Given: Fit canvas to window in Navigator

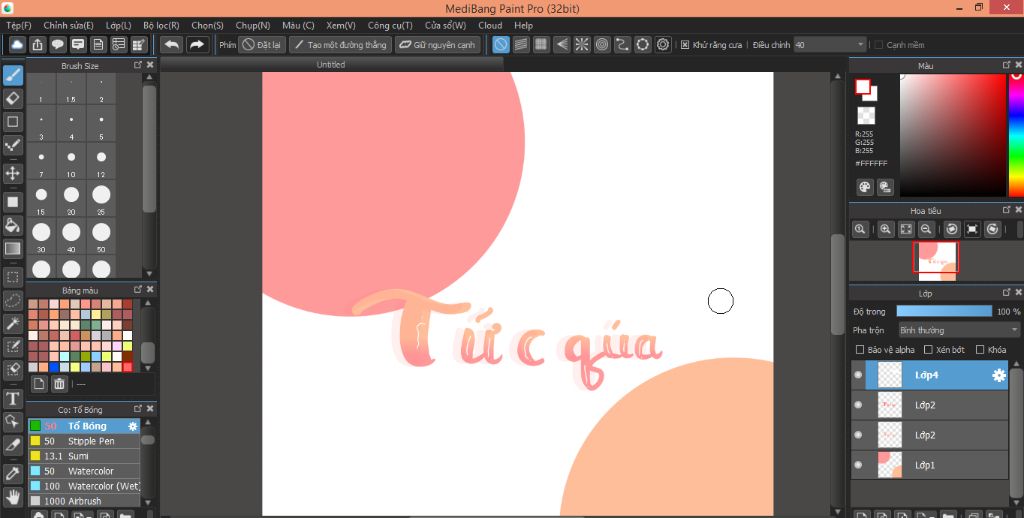Looking at the screenshot, I should point(906,229).
